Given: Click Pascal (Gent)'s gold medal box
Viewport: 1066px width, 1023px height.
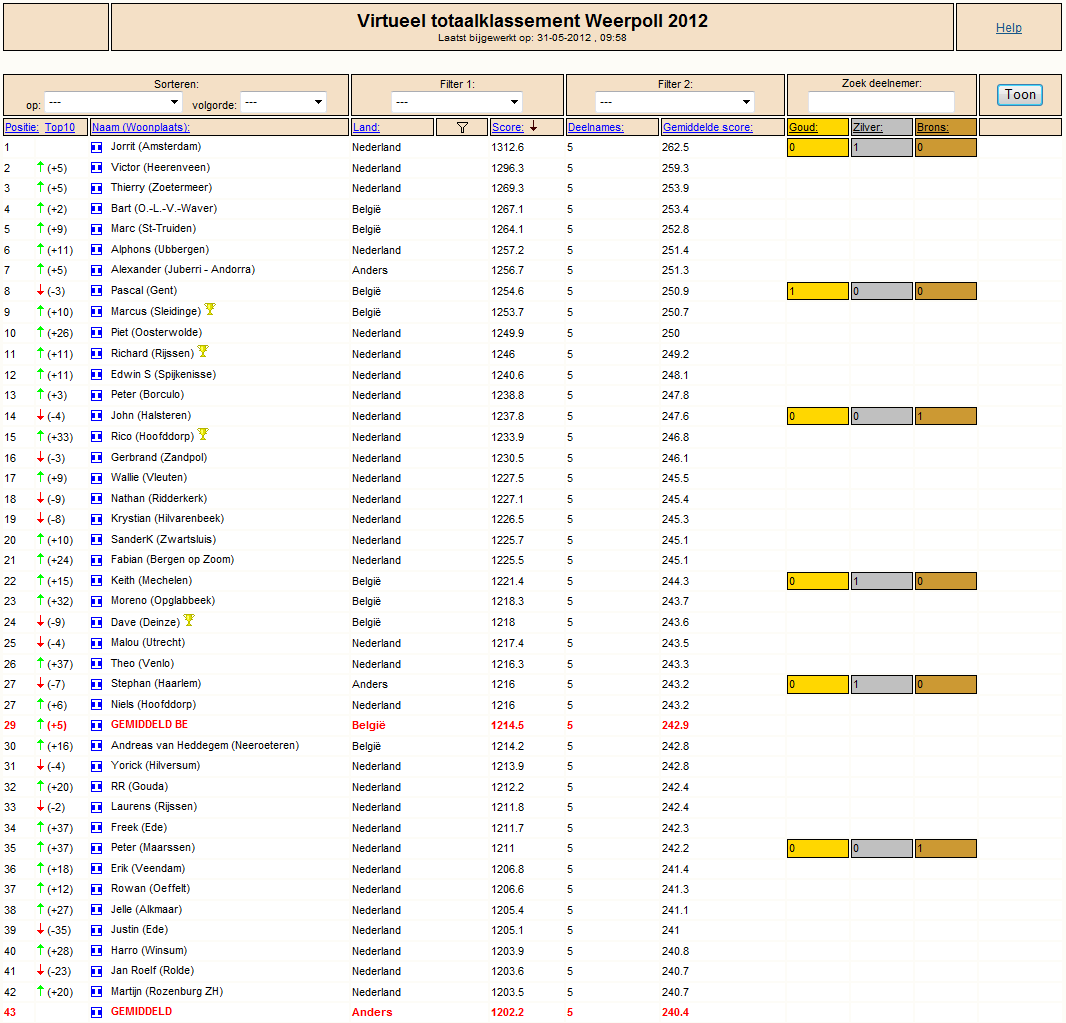Looking at the screenshot, I should tap(818, 291).
